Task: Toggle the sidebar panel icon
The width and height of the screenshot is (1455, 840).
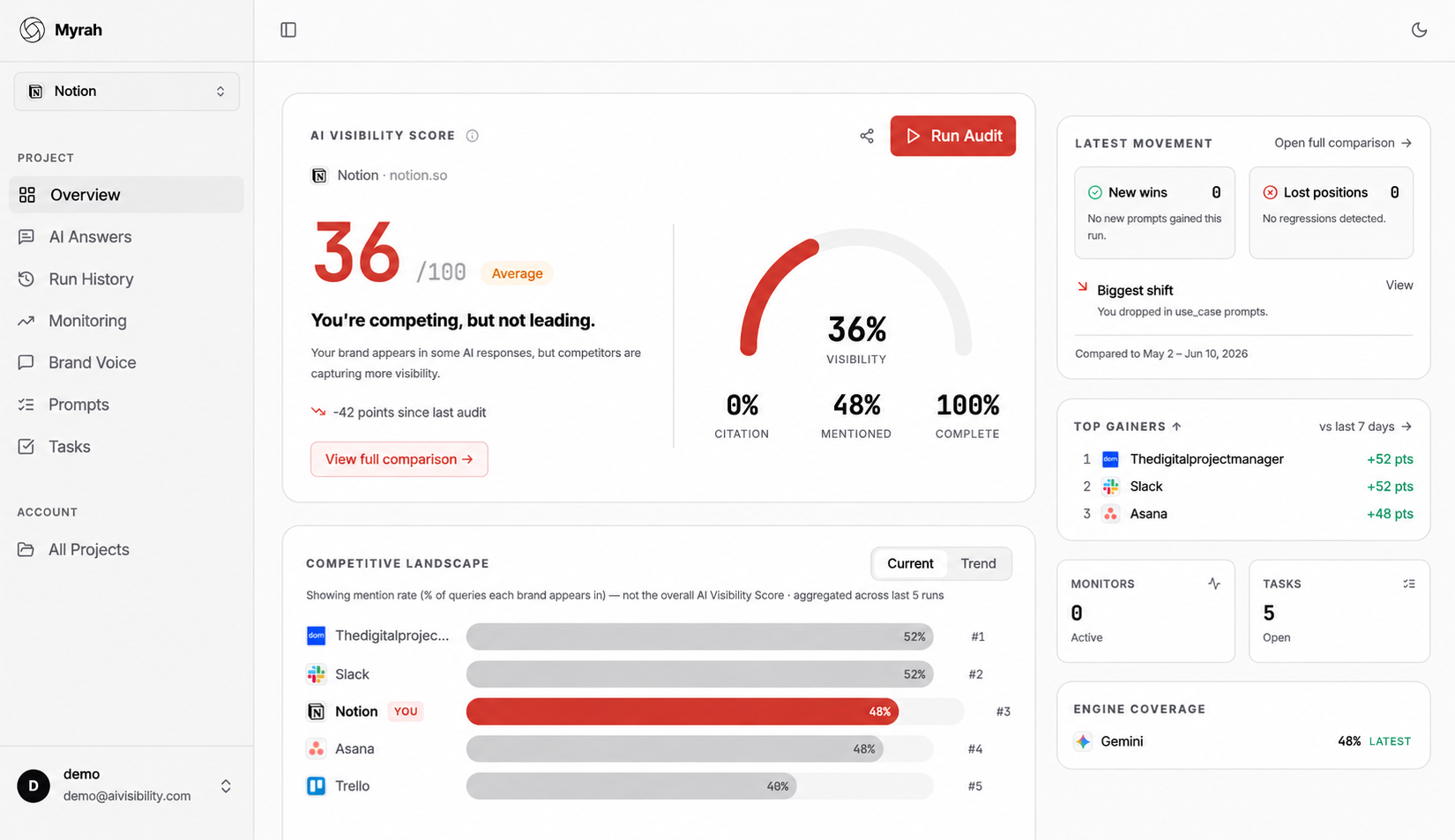Action: (x=288, y=30)
